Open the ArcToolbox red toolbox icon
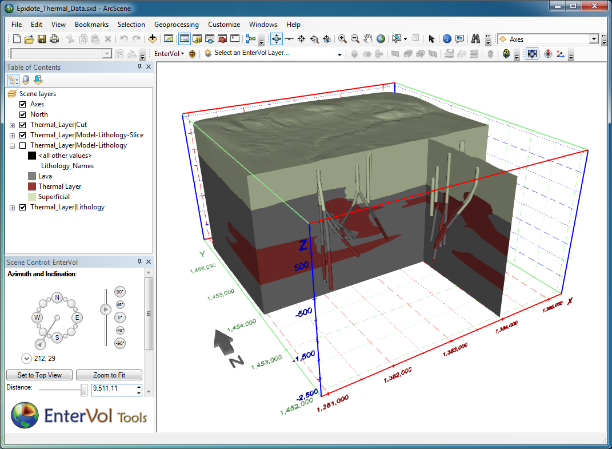 pyautogui.click(x=222, y=39)
